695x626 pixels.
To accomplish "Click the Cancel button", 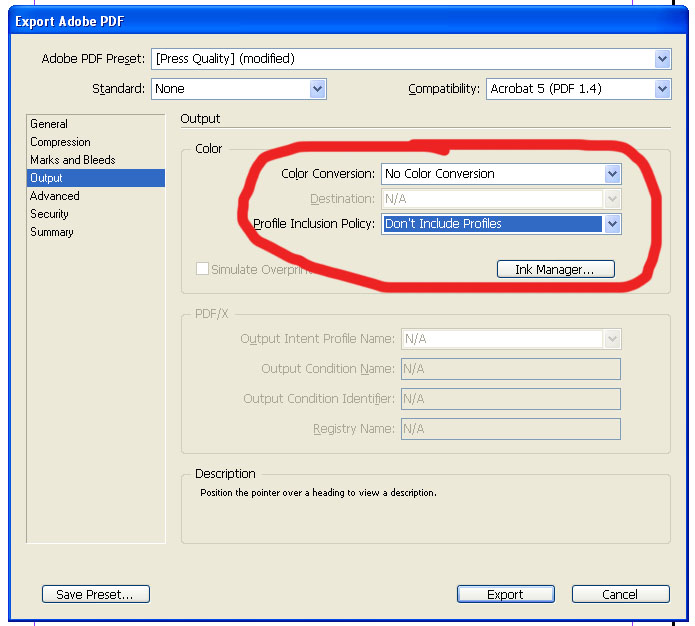I will pyautogui.click(x=620, y=594).
